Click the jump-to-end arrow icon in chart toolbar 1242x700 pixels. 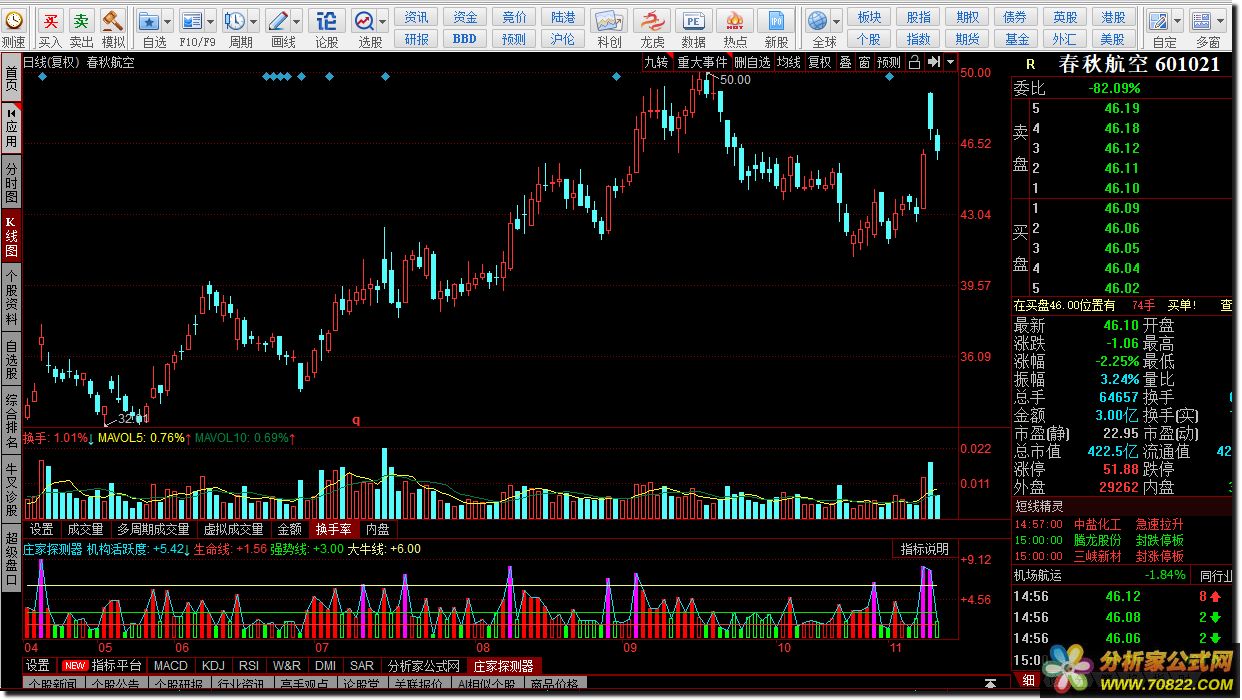[x=932, y=62]
